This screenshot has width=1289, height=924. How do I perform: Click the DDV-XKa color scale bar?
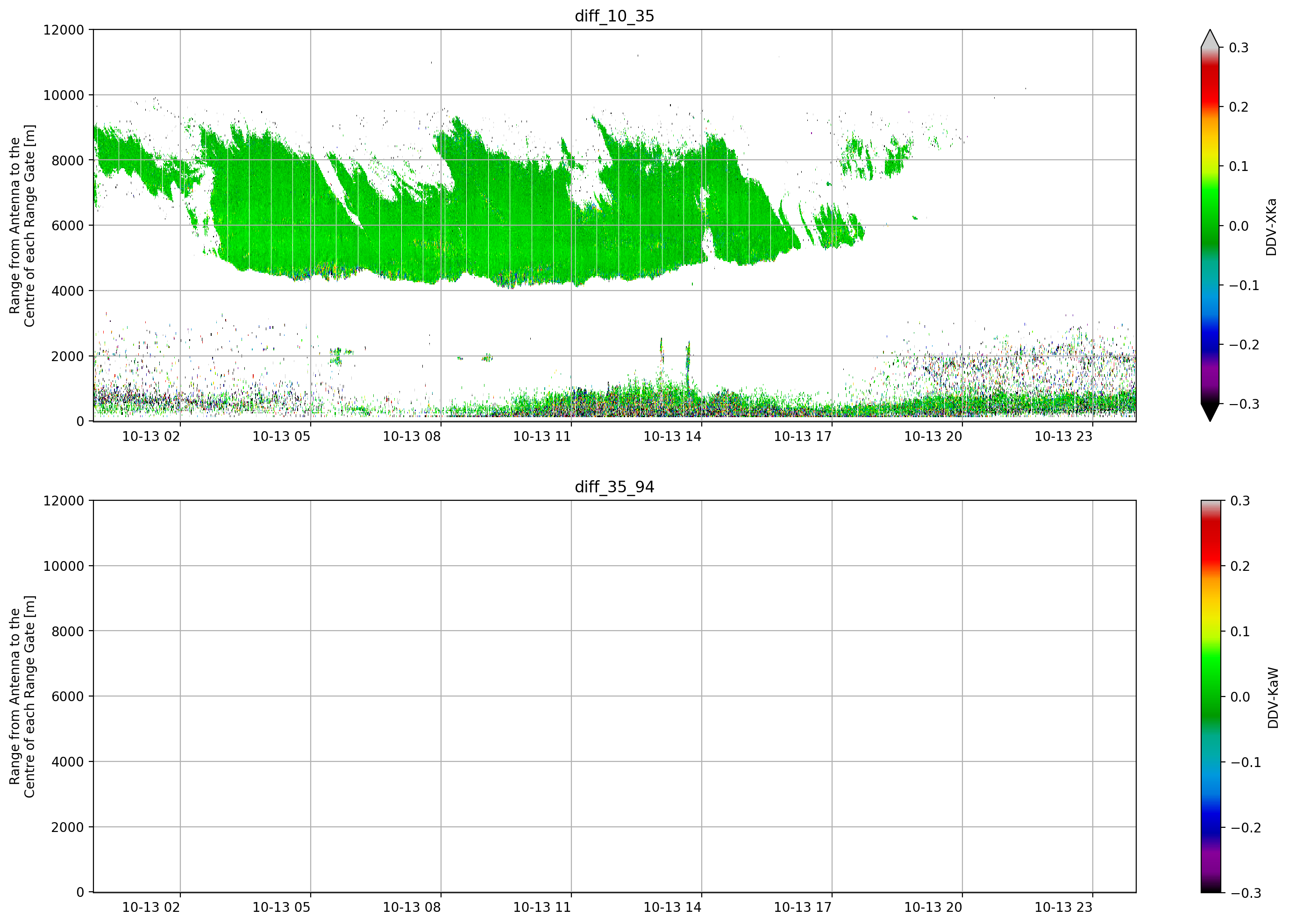(1210, 226)
